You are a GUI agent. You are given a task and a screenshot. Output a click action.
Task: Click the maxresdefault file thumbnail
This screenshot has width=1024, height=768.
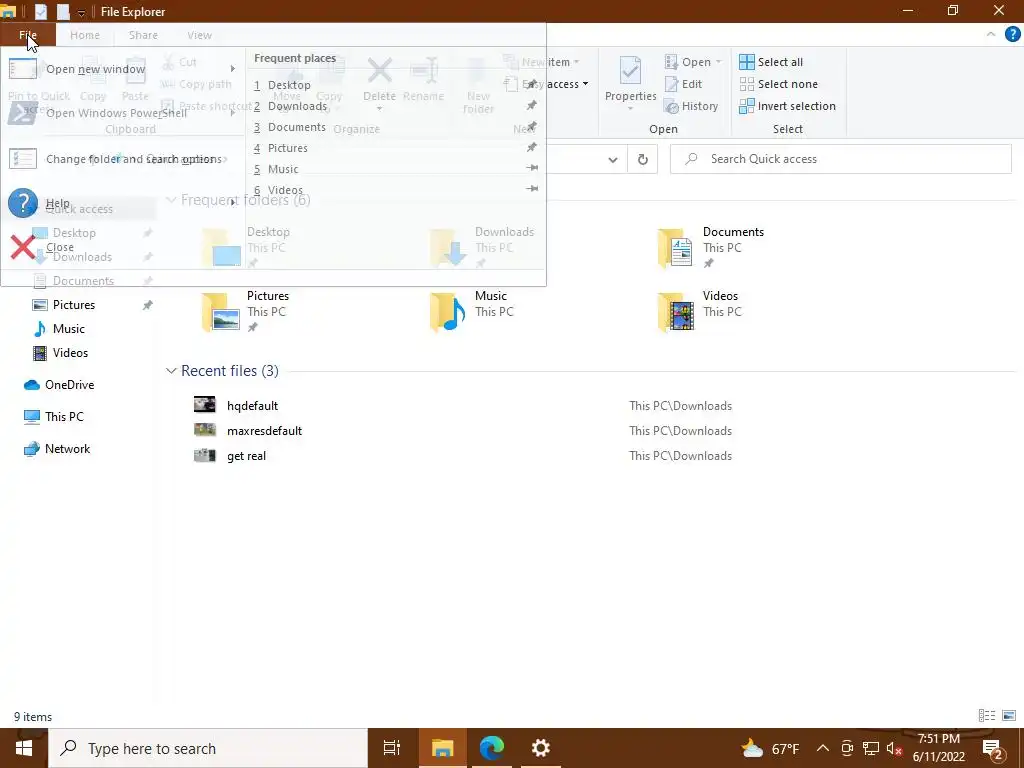coord(204,430)
